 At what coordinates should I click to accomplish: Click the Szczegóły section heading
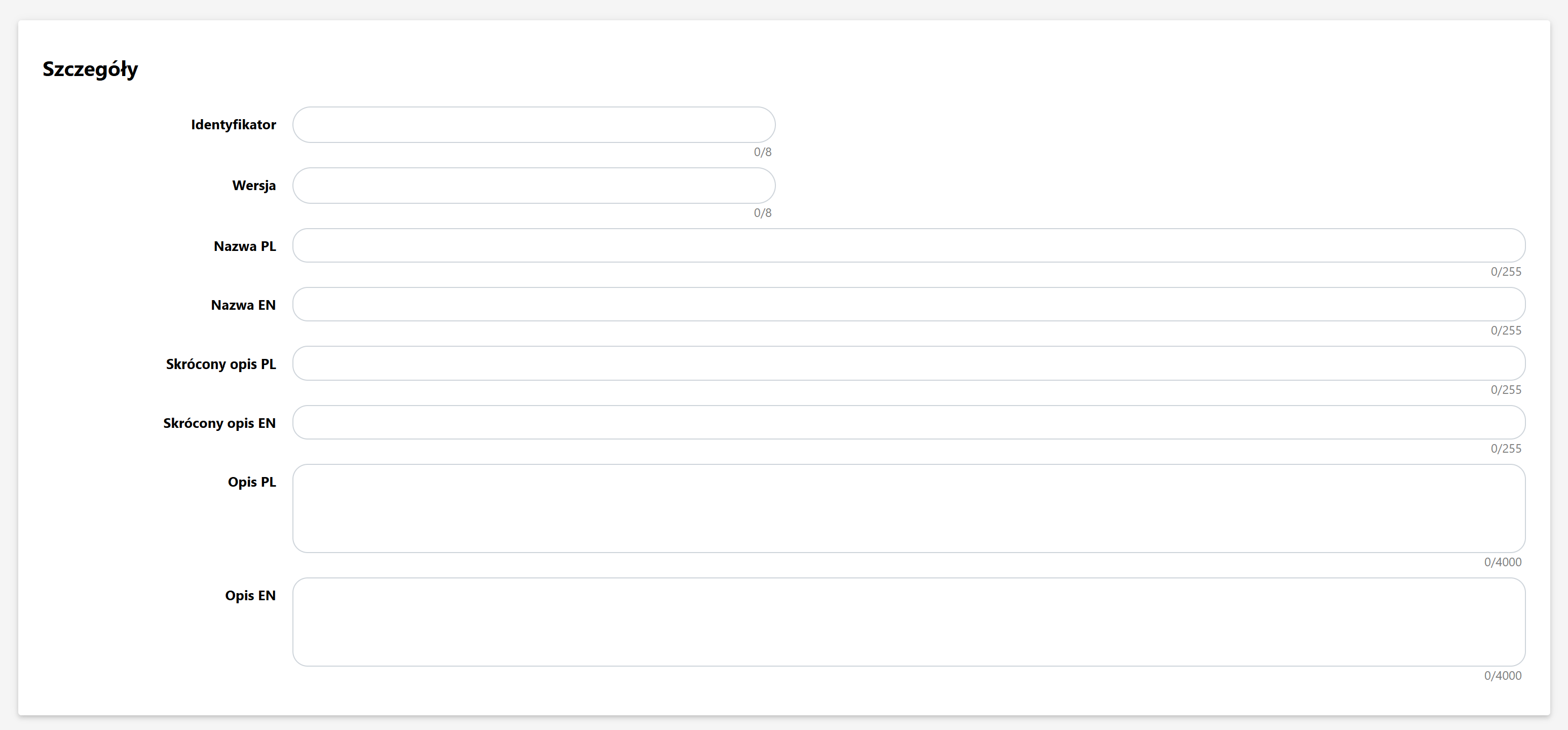pyautogui.click(x=90, y=69)
